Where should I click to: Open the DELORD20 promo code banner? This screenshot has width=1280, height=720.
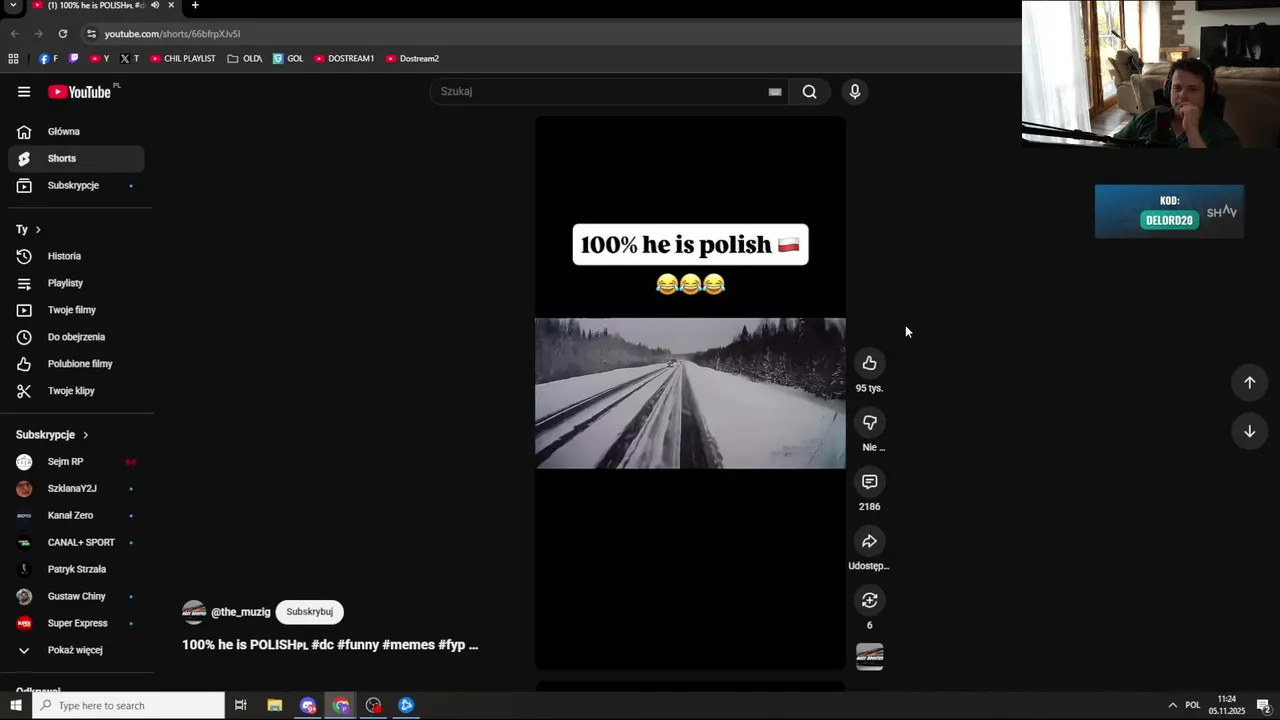[1169, 211]
